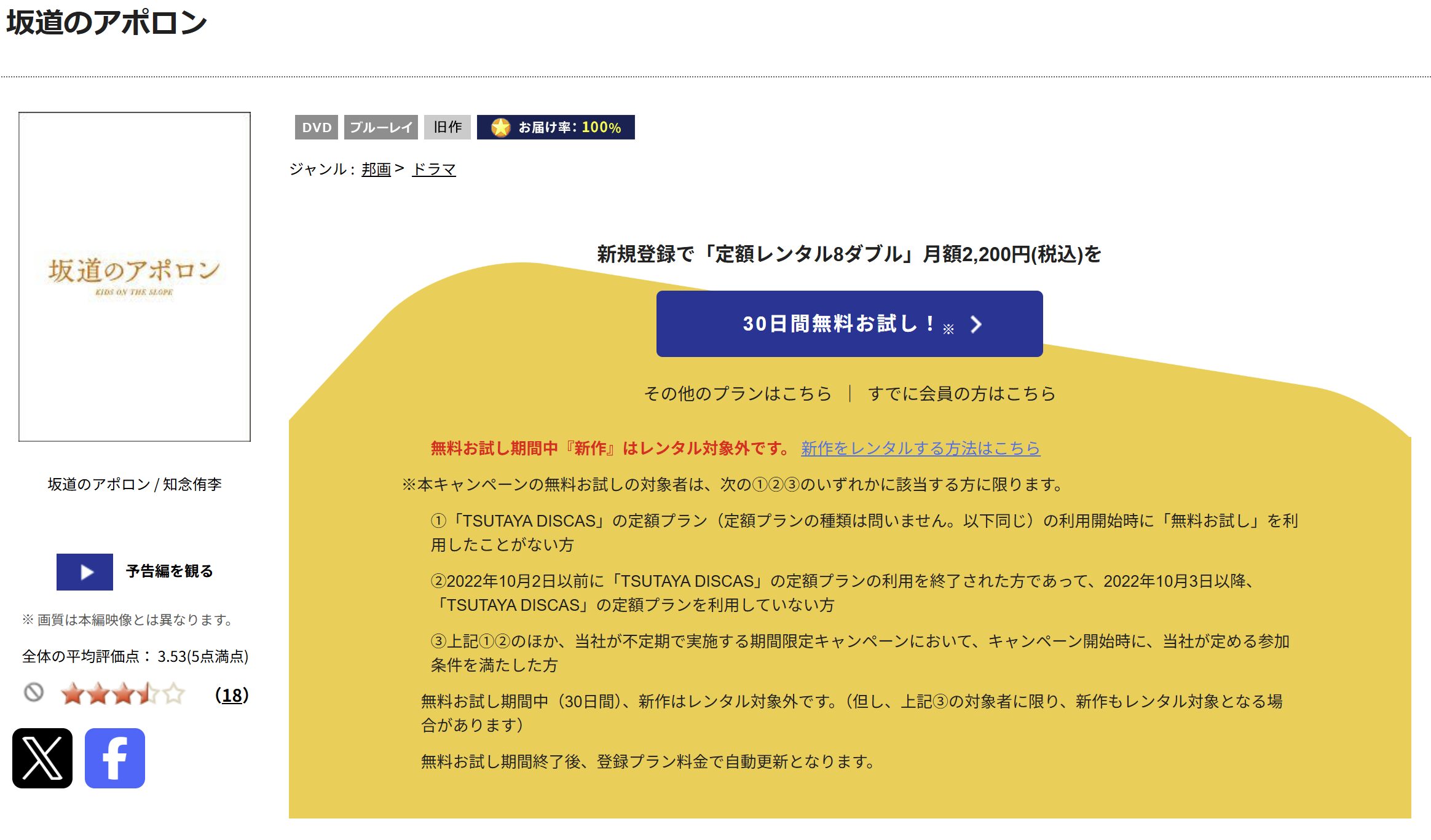
Task: Click the no-rating circle icon beside stars
Action: 34,693
